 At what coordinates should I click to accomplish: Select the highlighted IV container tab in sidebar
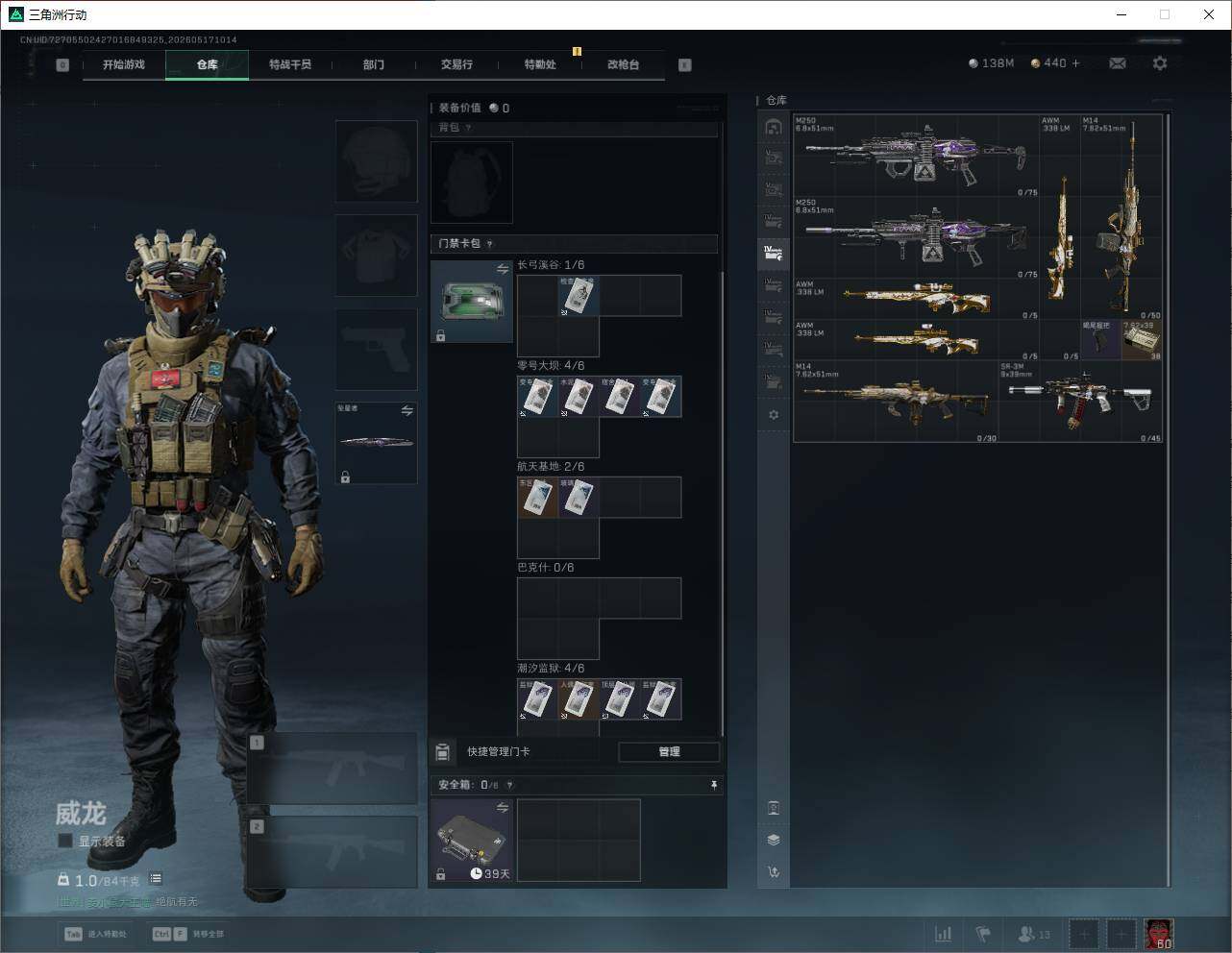(x=774, y=255)
